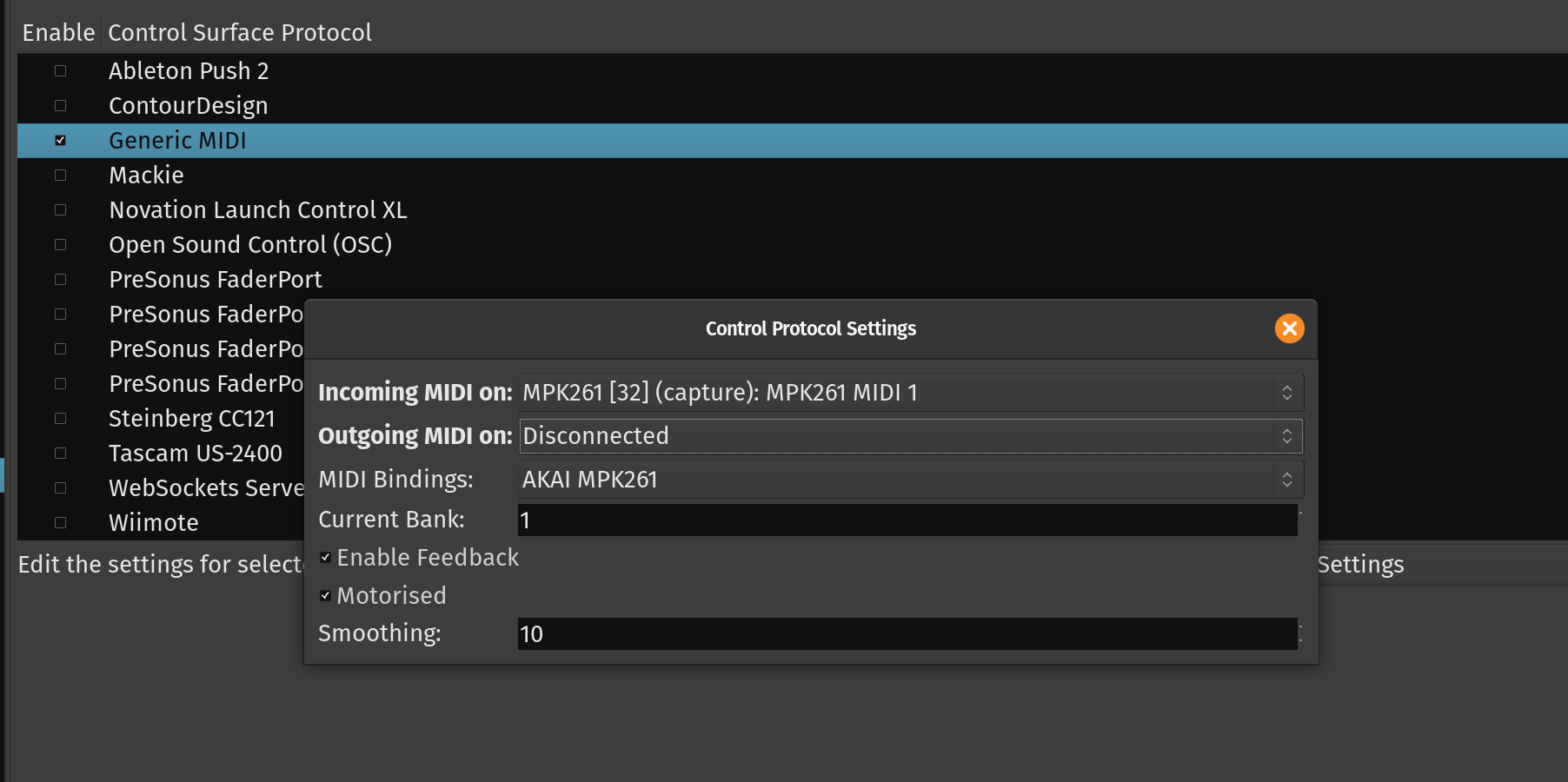The image size is (1568, 782).
Task: Select Open Sound Control (OSC) protocol
Action: (250, 245)
